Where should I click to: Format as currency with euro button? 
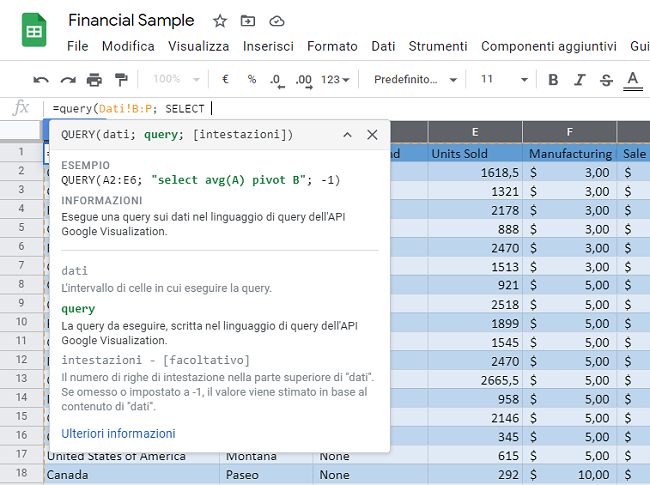click(225, 79)
